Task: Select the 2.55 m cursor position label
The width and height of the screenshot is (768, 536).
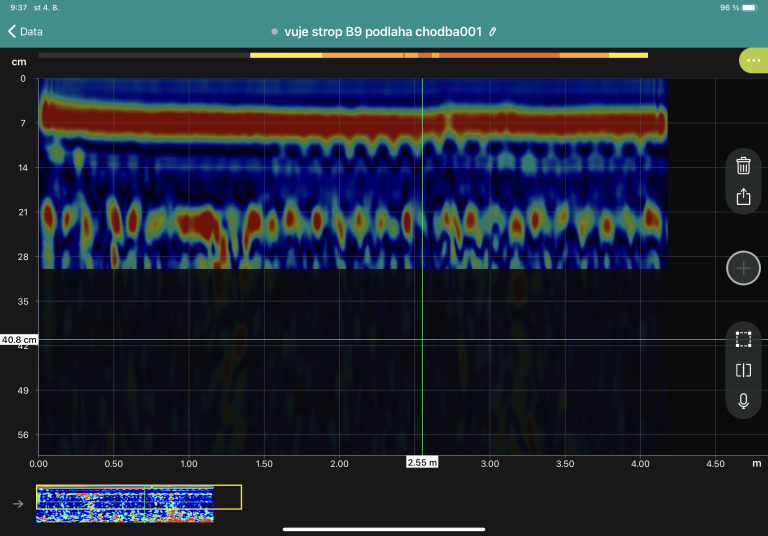Action: click(422, 462)
